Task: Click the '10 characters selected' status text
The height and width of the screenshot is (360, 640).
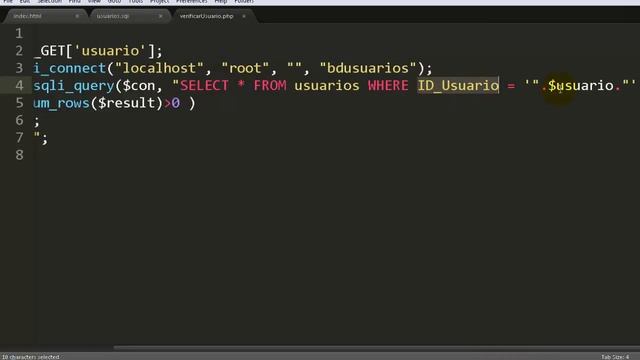Action: click(31, 357)
